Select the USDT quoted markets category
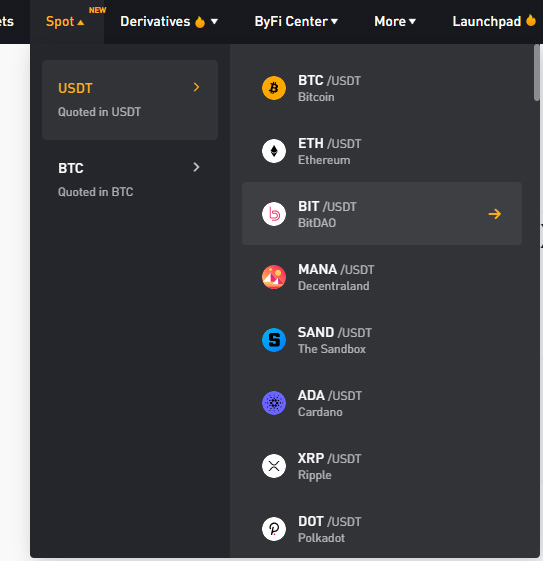This screenshot has height=561, width=543. click(x=130, y=100)
